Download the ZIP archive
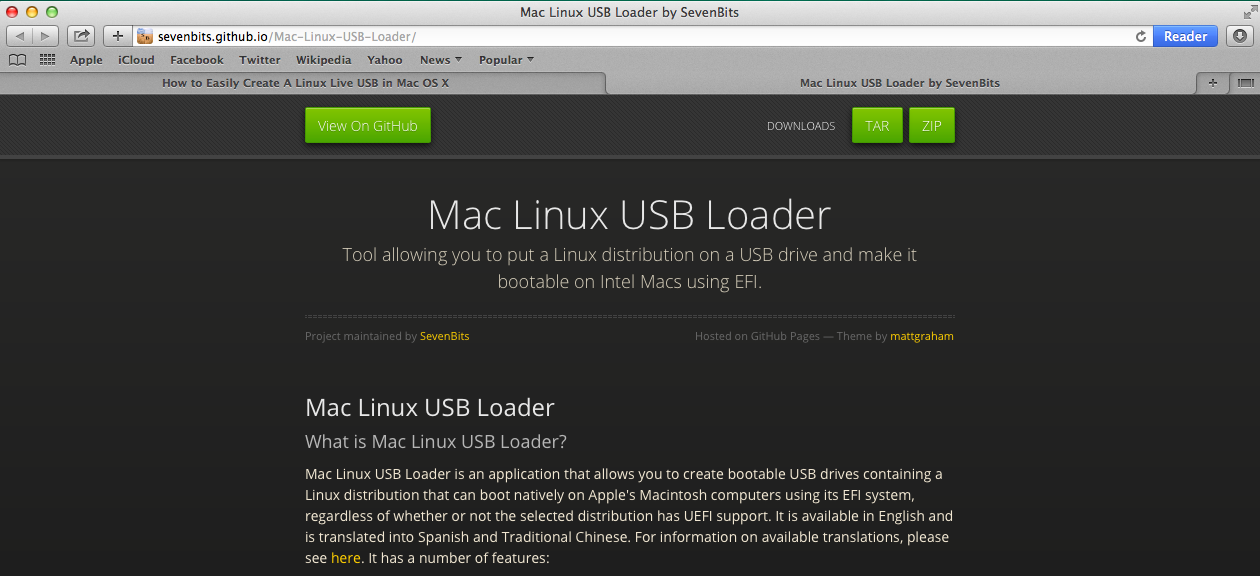 click(931, 125)
